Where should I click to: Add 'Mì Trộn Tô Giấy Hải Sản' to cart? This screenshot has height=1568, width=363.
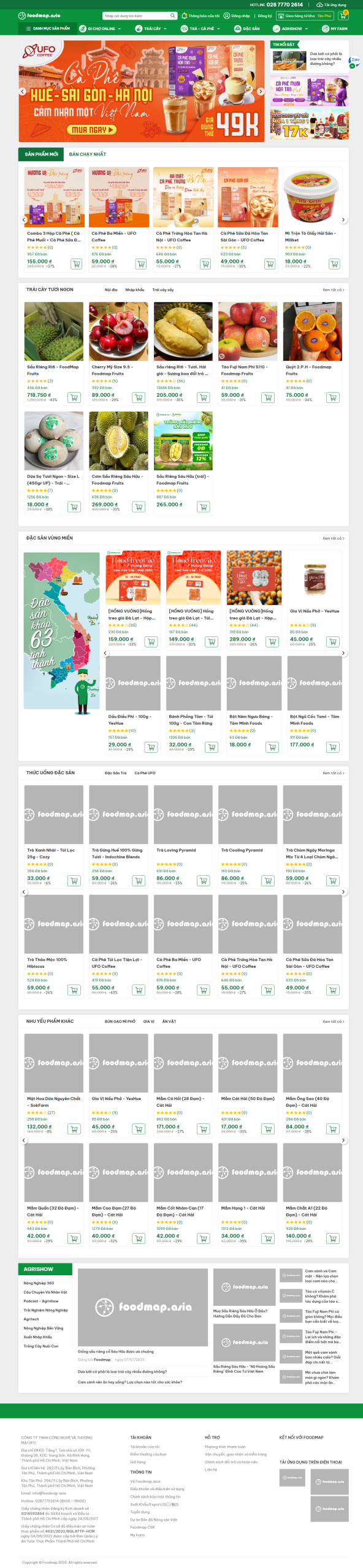click(334, 264)
